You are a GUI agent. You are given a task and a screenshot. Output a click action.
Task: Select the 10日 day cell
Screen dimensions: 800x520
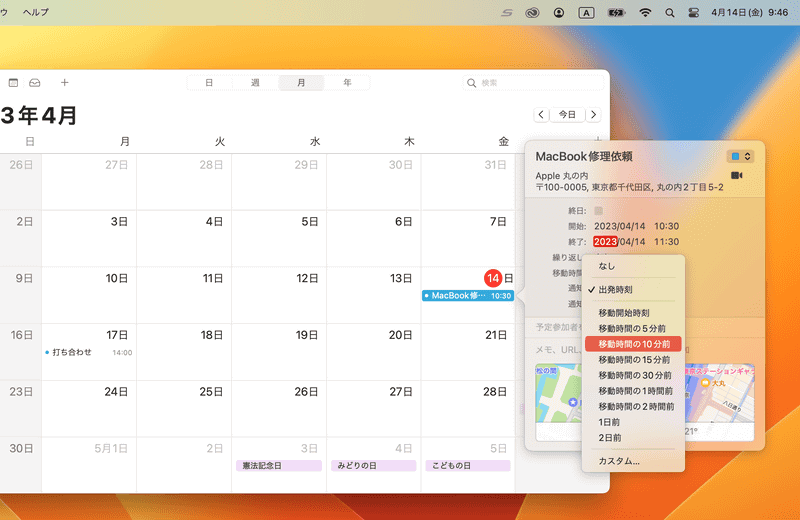89,295
